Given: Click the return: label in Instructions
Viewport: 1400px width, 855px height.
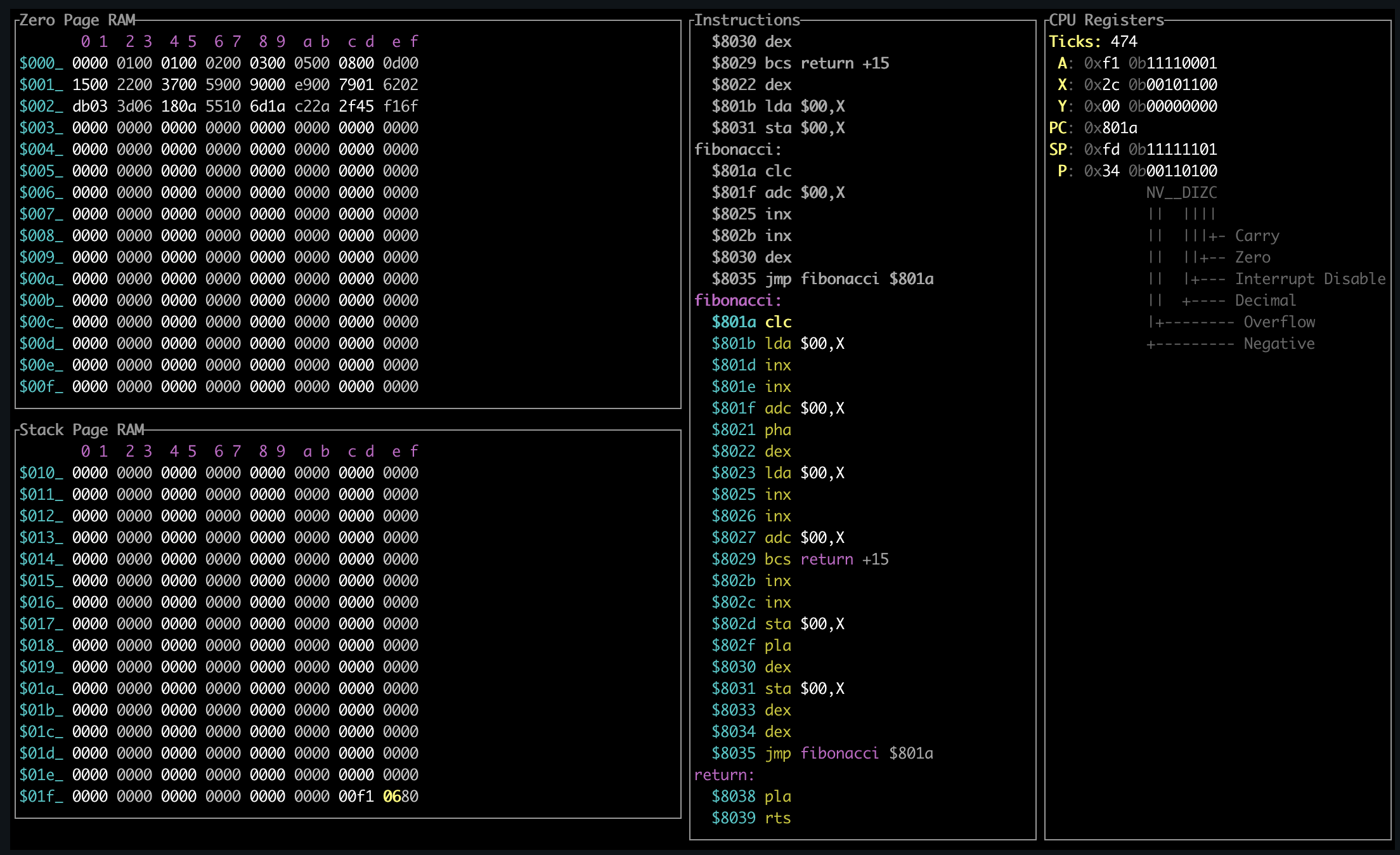Looking at the screenshot, I should (x=724, y=775).
